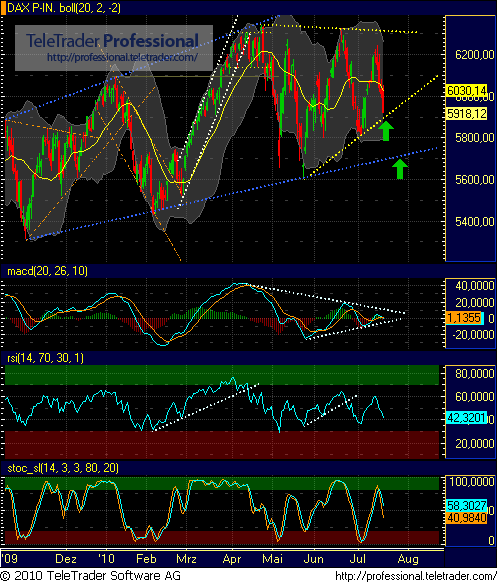Screen dimensions: 497x585
Task: Click the 'Apr' month label on time axis
Action: tap(232, 559)
